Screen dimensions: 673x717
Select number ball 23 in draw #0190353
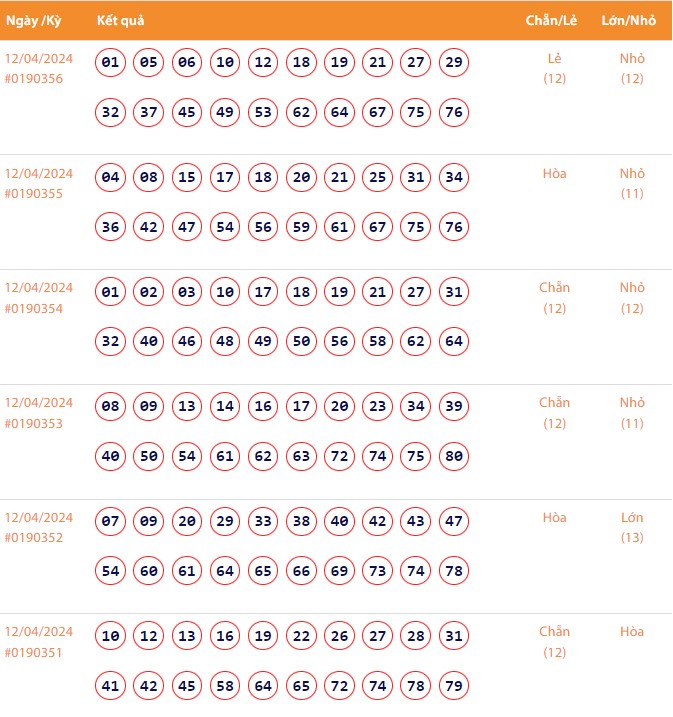click(x=378, y=407)
